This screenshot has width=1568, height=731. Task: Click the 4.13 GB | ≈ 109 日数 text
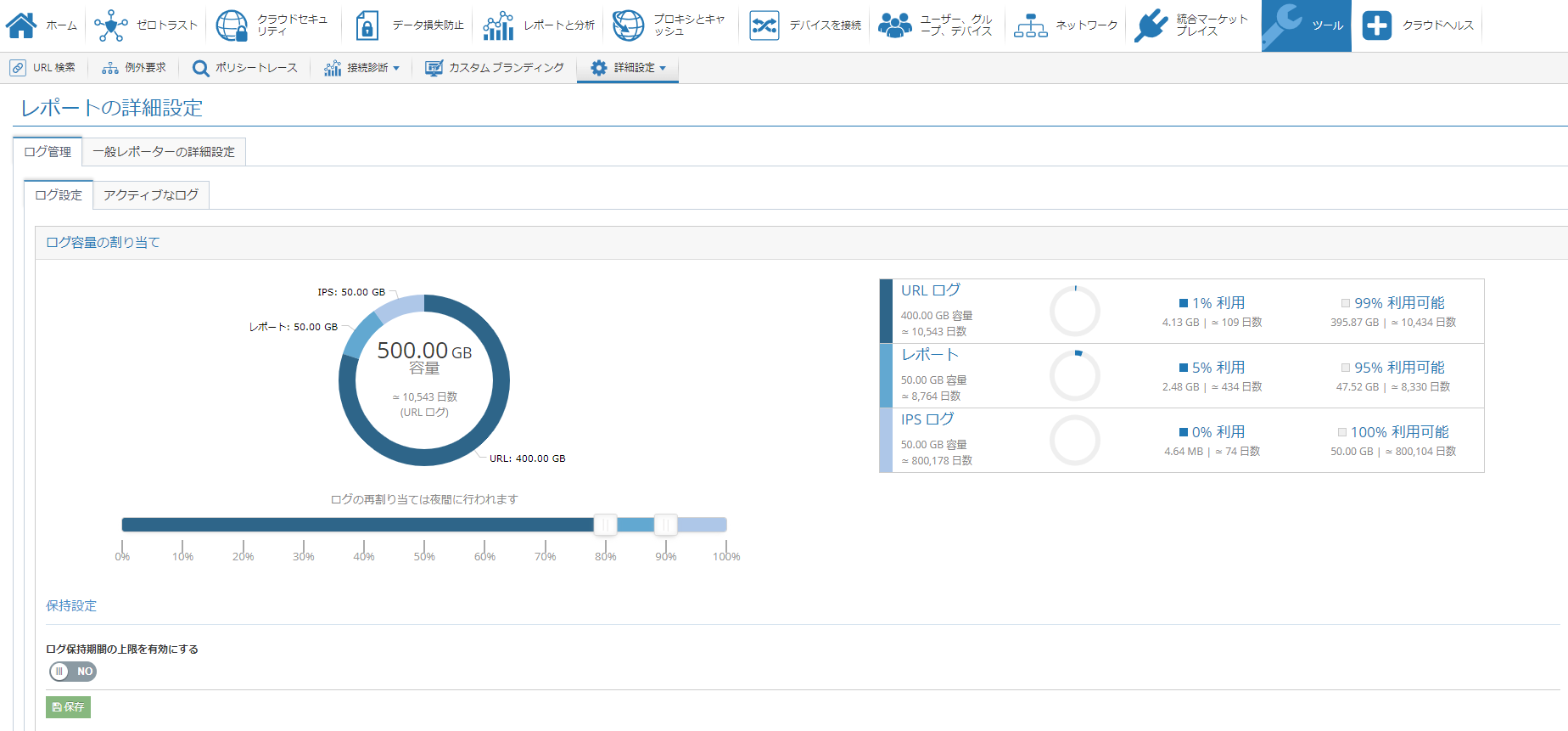coord(1212,323)
